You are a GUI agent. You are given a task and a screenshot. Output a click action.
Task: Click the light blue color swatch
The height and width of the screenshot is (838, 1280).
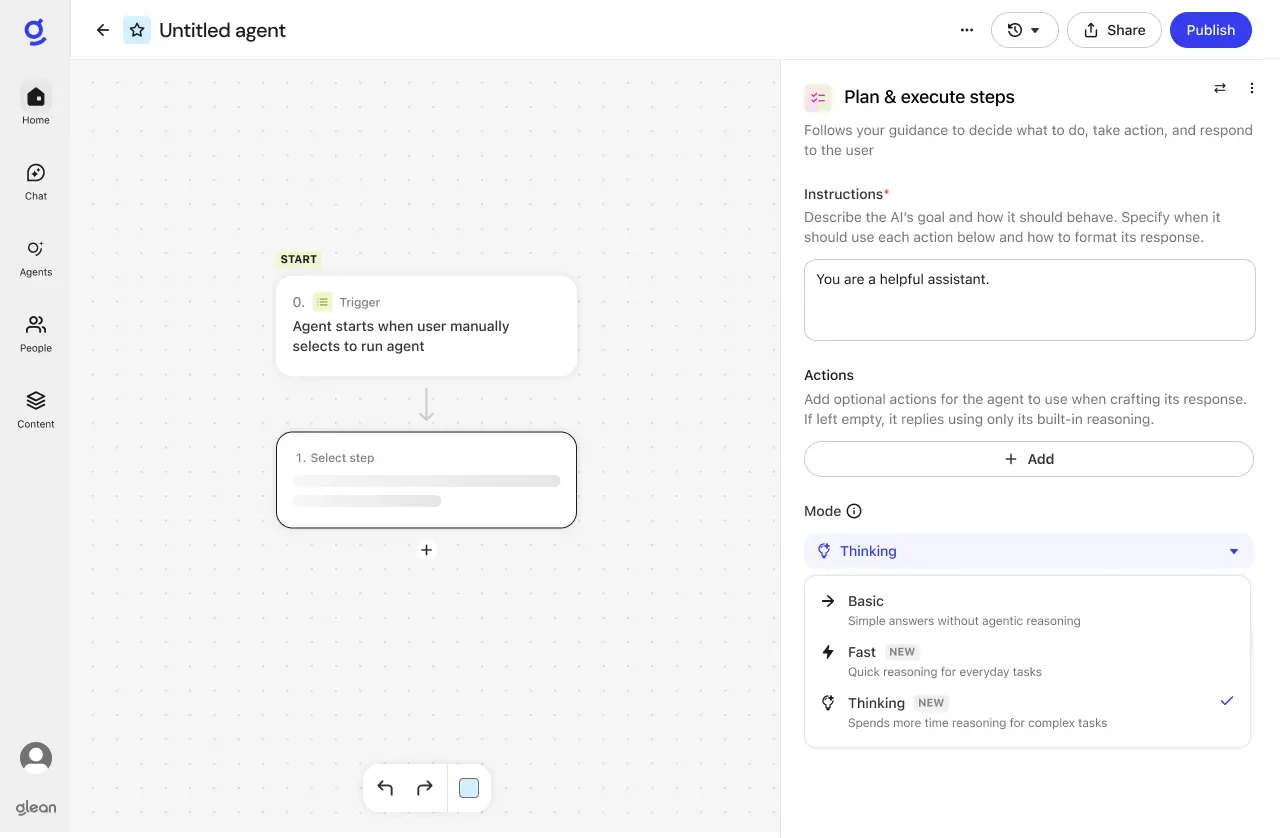pyautogui.click(x=469, y=788)
